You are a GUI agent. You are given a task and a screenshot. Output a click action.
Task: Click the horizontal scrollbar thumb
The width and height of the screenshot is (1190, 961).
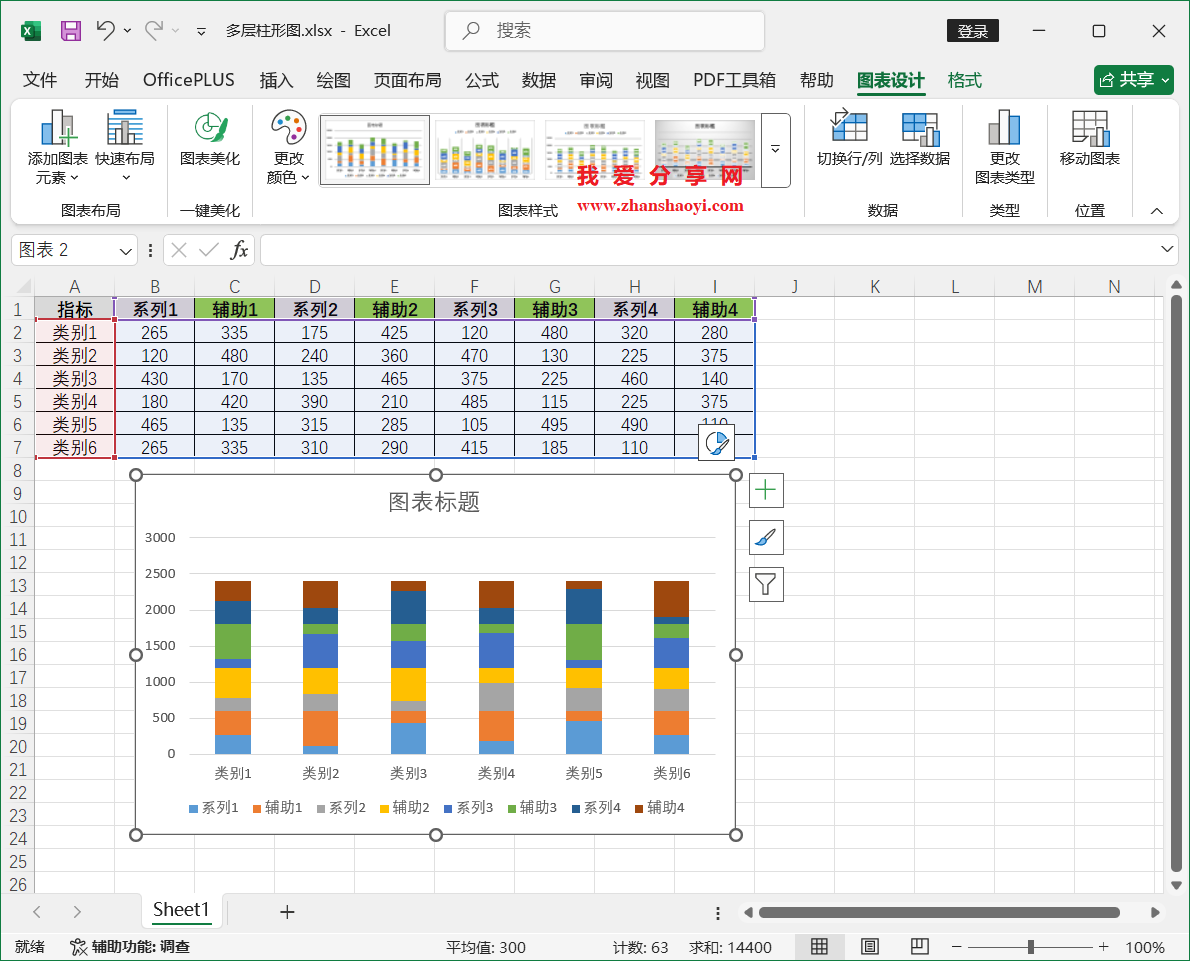[x=939, y=912]
